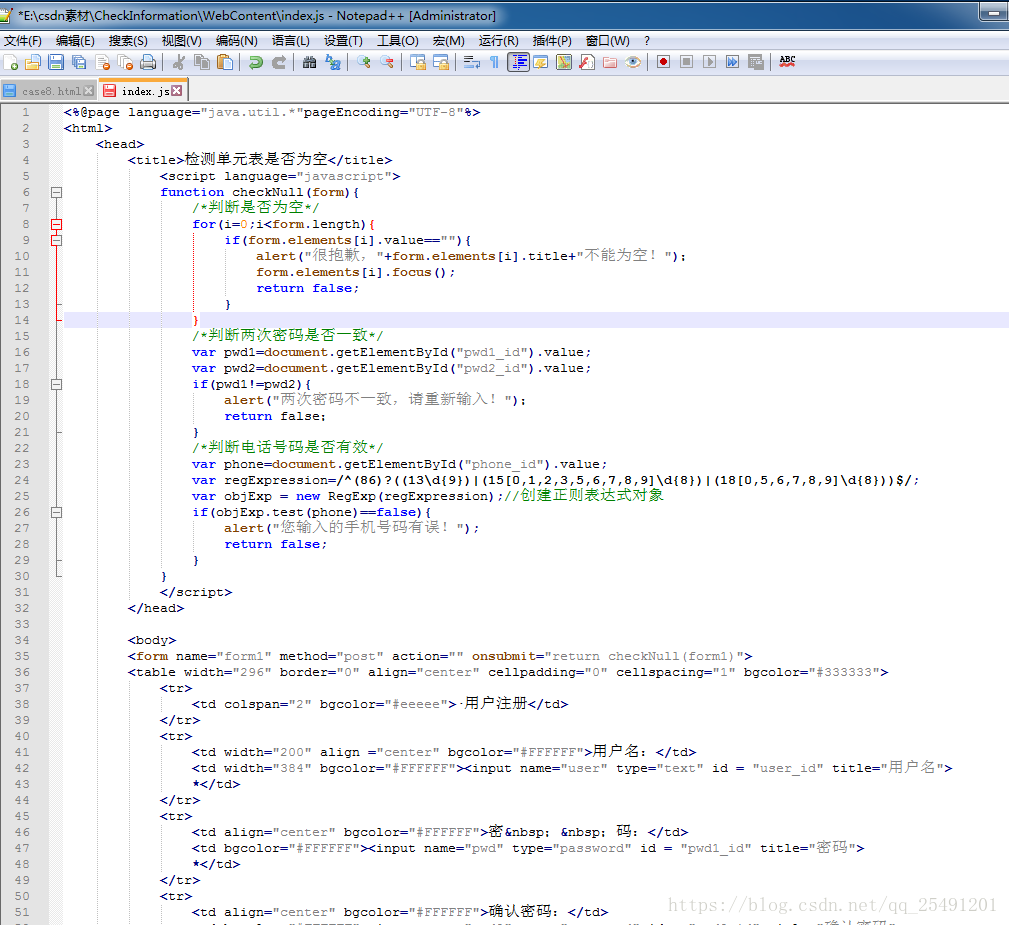
Task: Switch to the case8.html tab
Action: (49, 91)
